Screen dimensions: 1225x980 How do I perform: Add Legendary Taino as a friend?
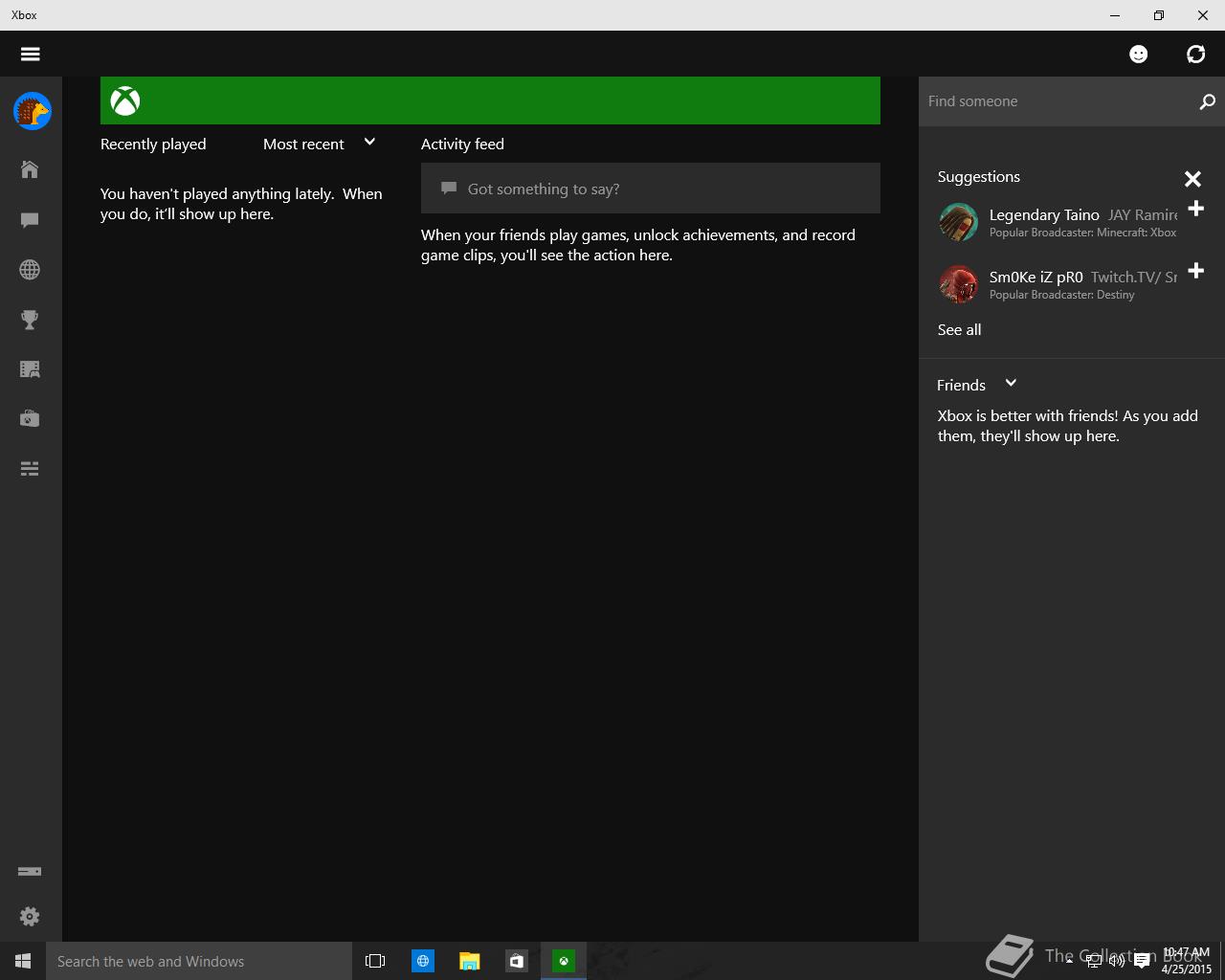coord(1196,209)
